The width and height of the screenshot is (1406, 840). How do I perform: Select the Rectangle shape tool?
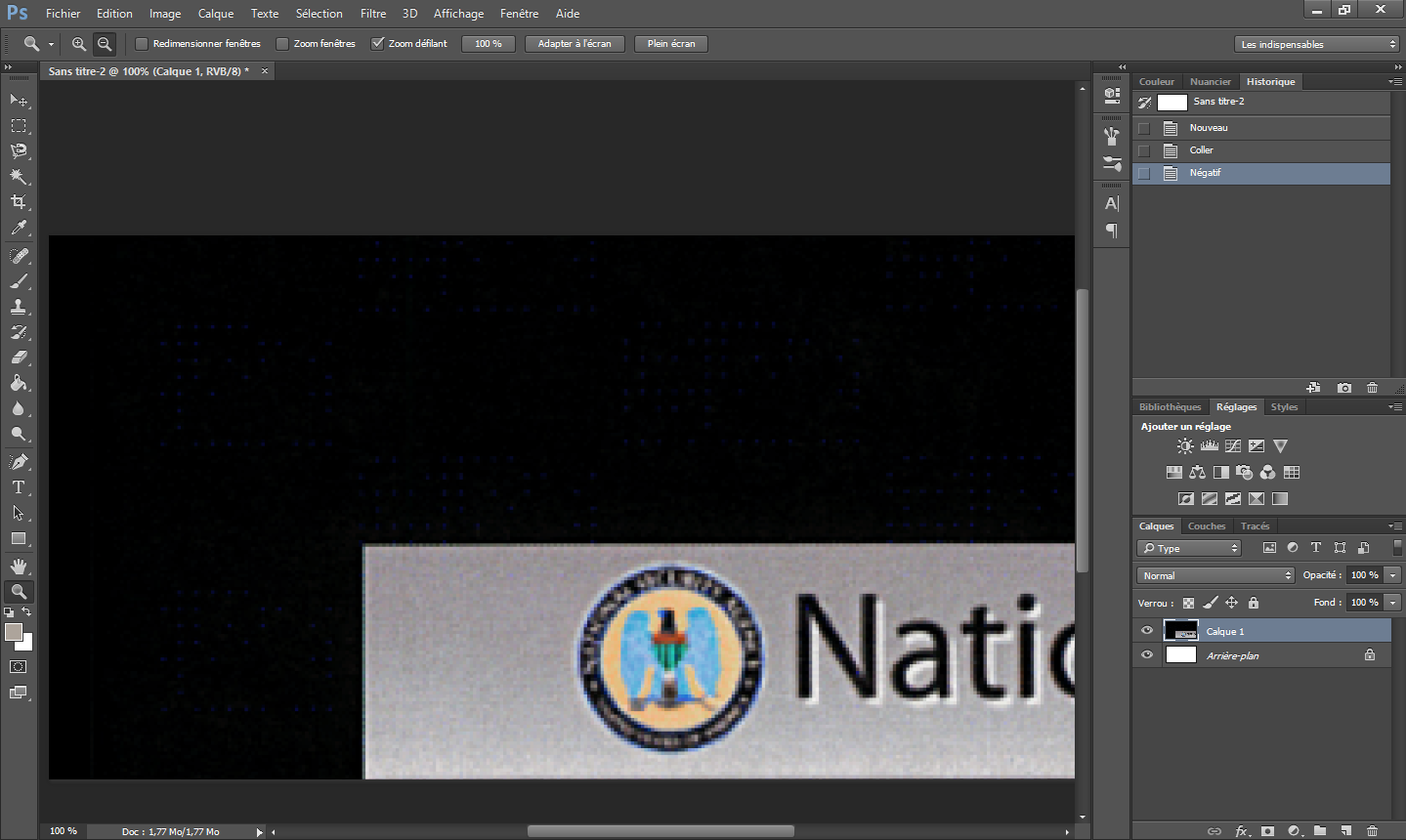19,538
